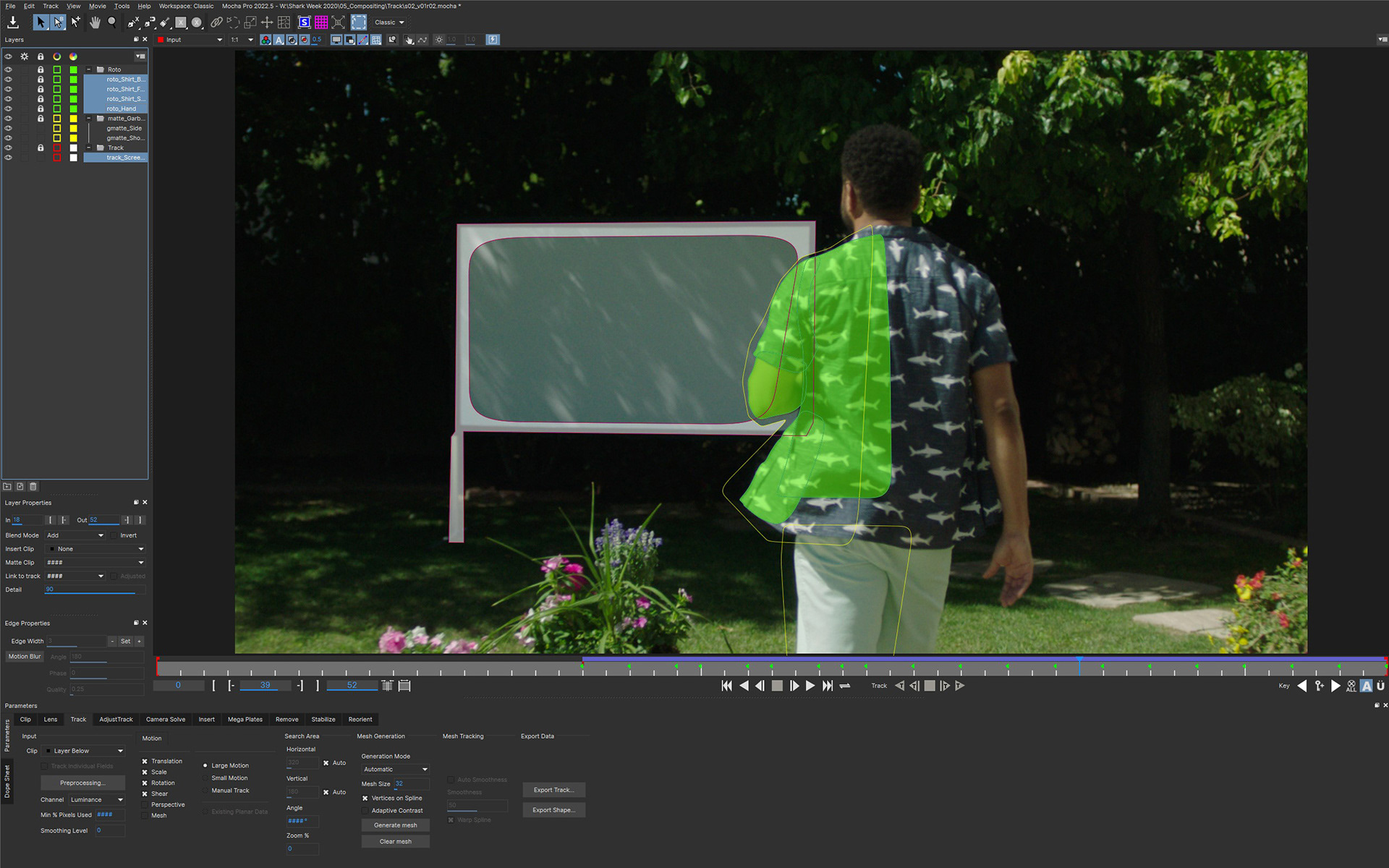Toggle visibility of roto_Hand layer
This screenshot has height=868, width=1389.
click(9, 109)
